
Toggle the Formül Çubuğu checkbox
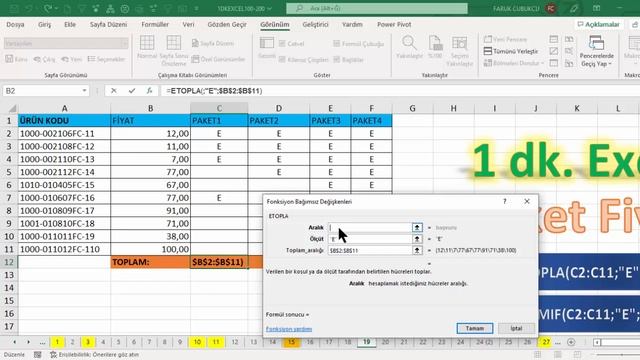click(336, 43)
